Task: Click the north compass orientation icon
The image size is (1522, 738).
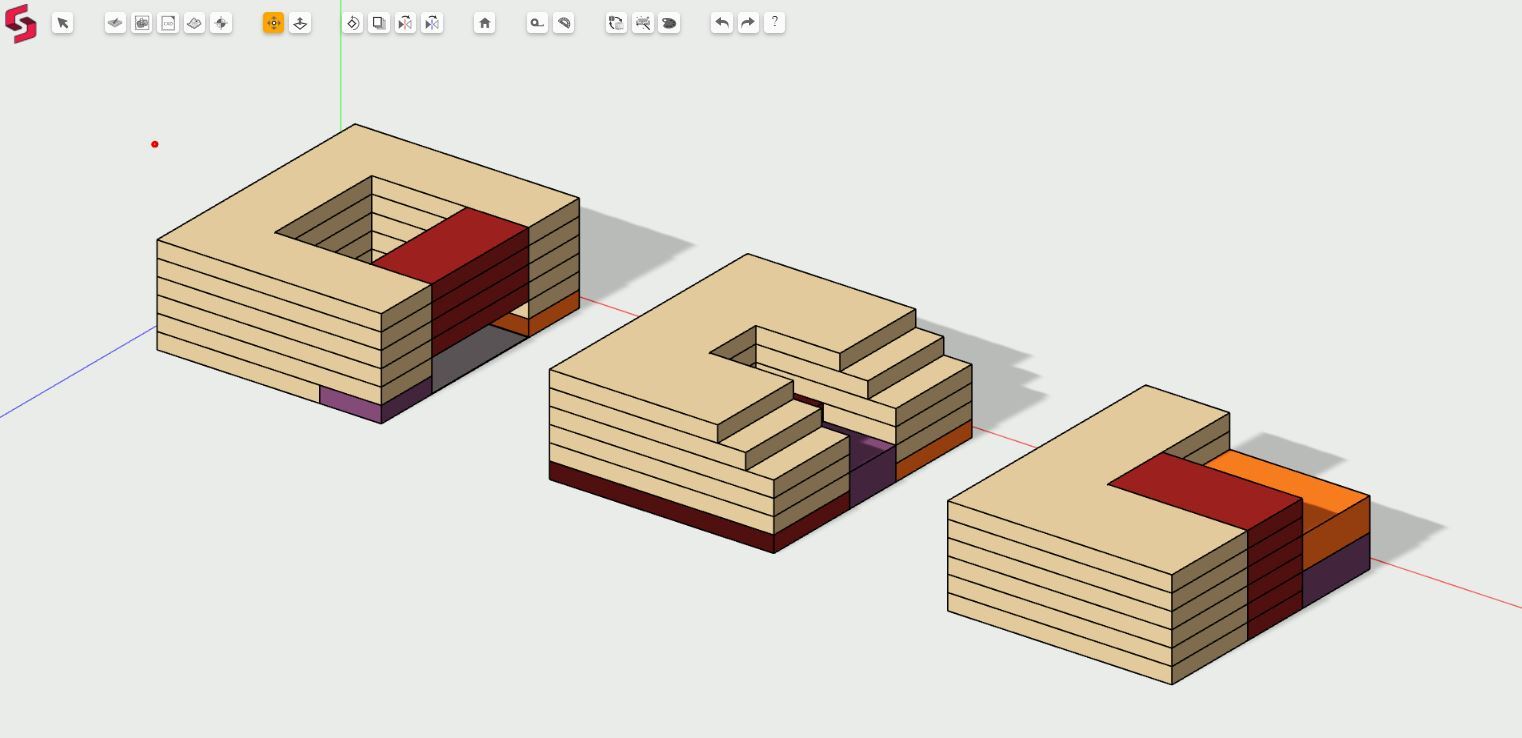Action: coord(221,22)
